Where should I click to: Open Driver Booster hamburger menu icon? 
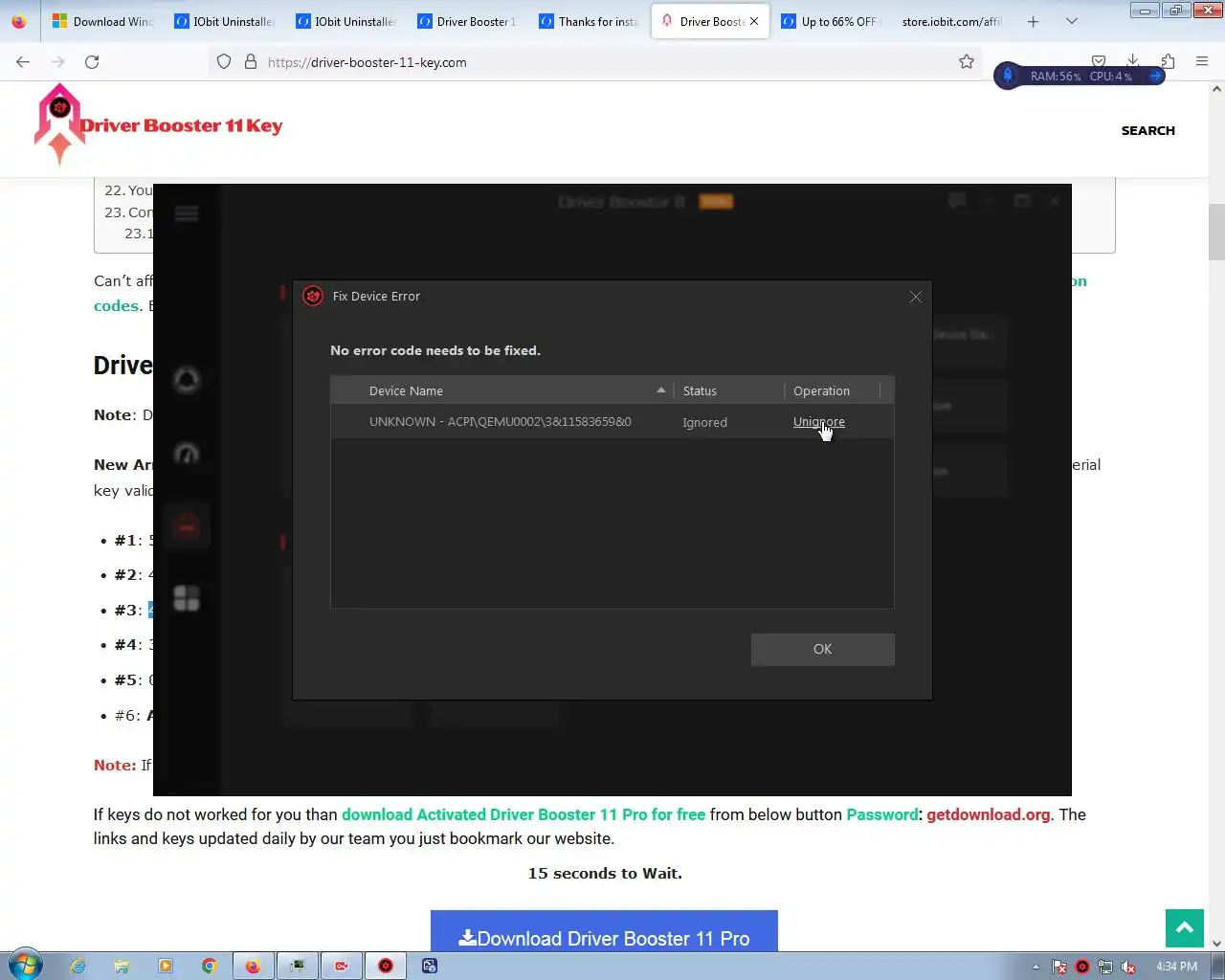[187, 213]
